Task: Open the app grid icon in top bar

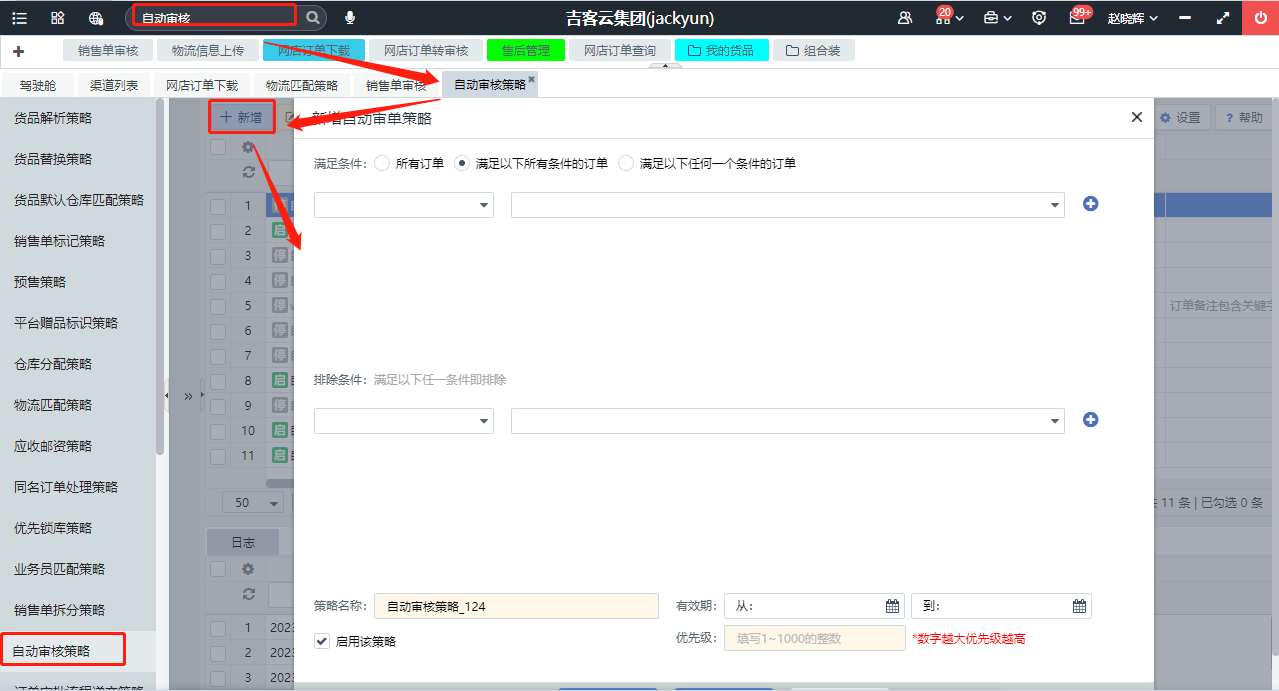Action: pos(58,18)
